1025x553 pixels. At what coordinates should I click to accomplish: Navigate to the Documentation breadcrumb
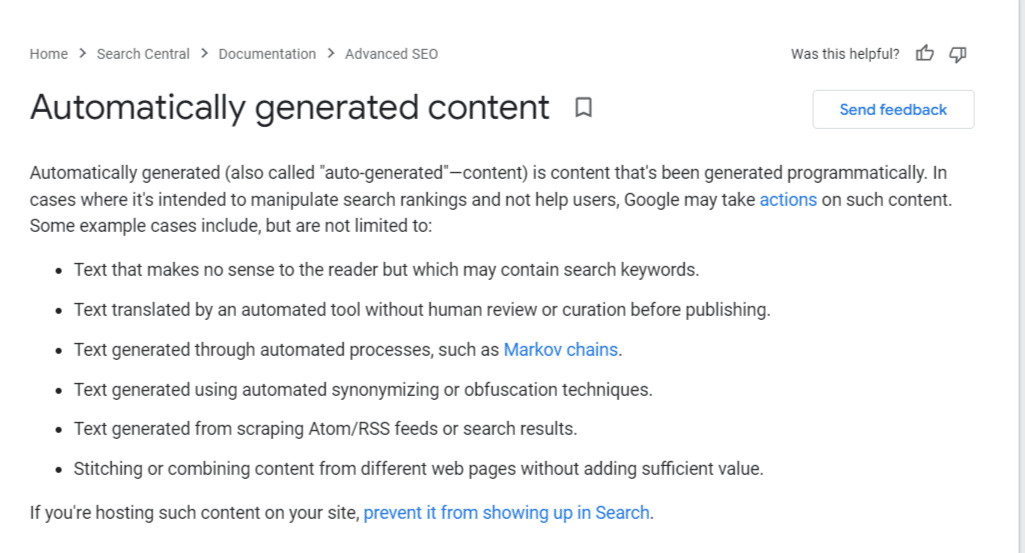(x=267, y=54)
